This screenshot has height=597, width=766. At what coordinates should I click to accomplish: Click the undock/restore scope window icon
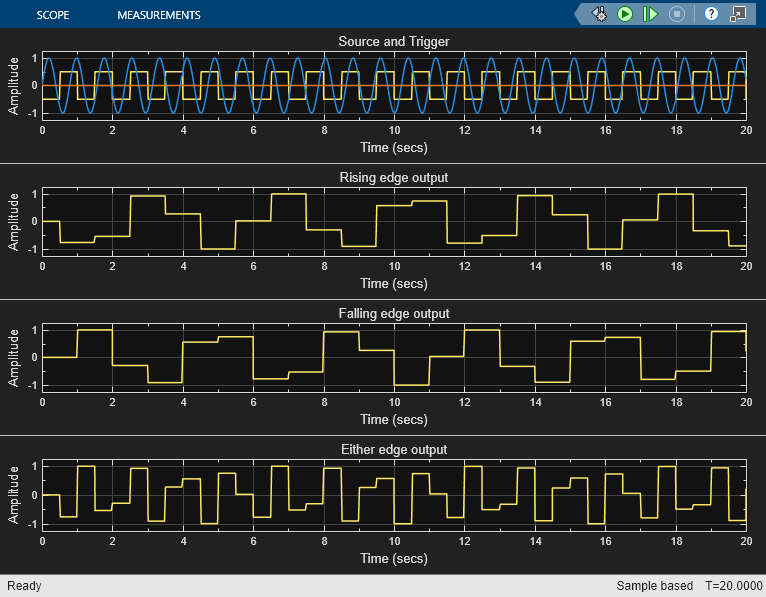click(738, 14)
